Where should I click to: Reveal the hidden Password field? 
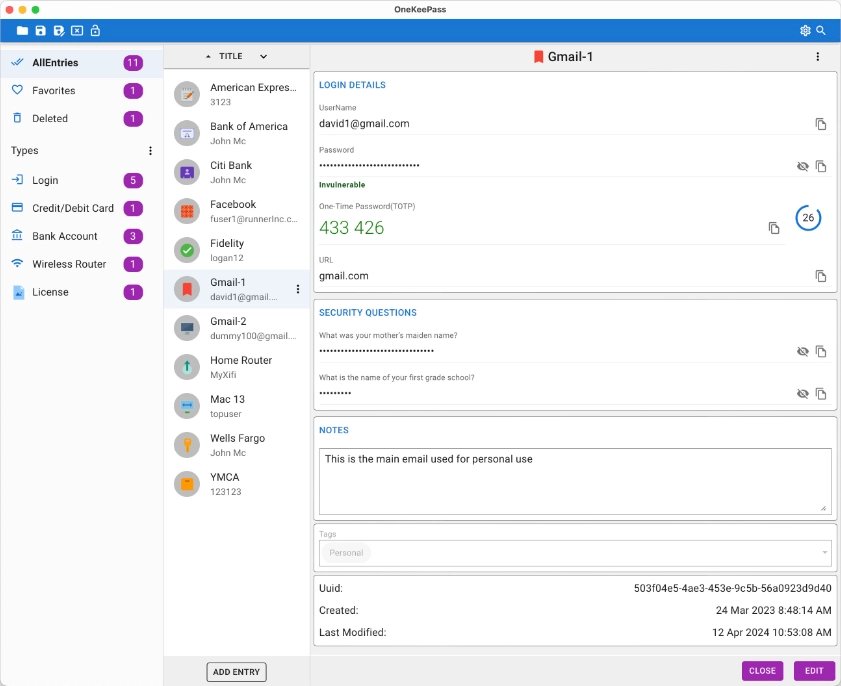802,166
